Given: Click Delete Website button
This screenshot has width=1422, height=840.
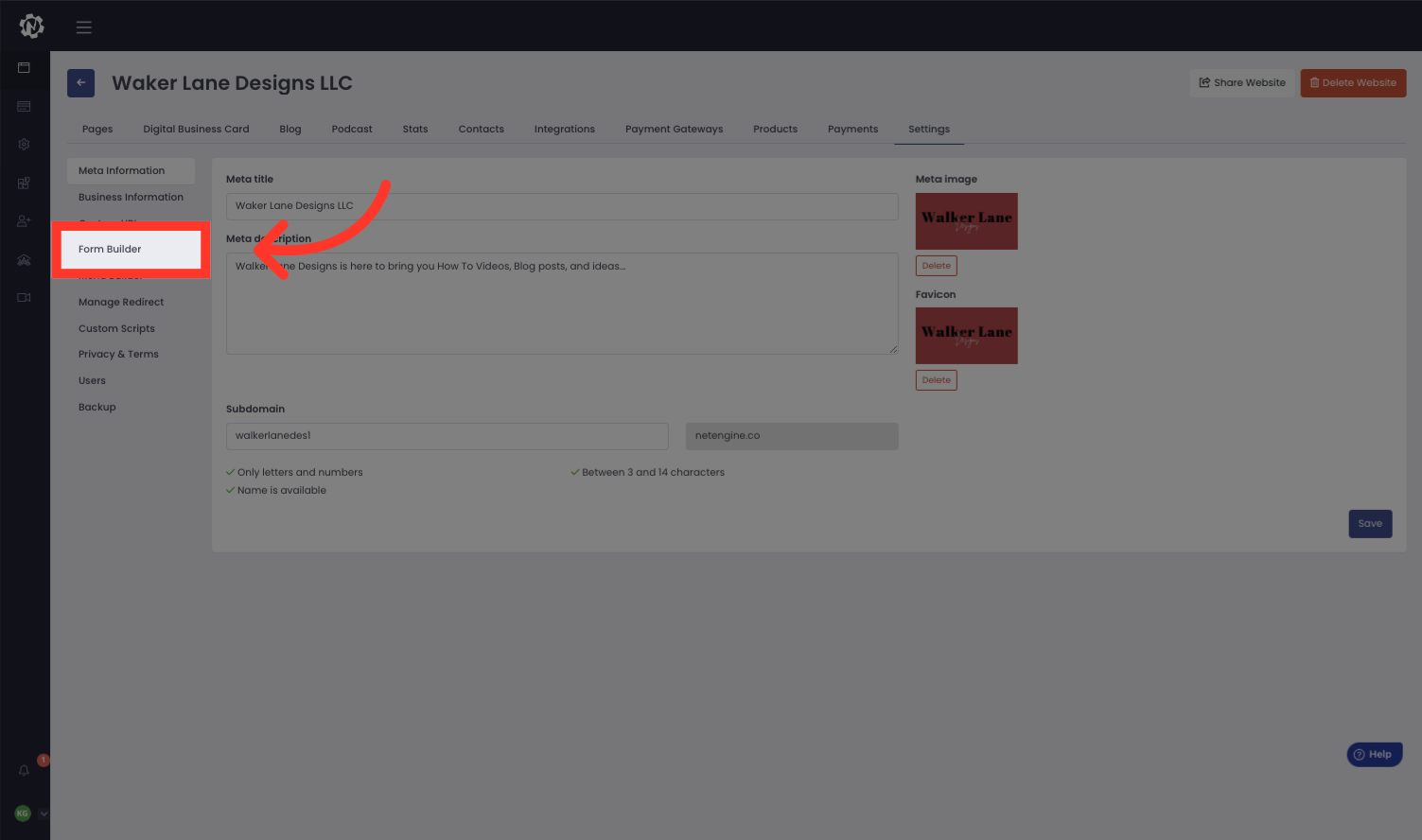Looking at the screenshot, I should click(x=1353, y=83).
